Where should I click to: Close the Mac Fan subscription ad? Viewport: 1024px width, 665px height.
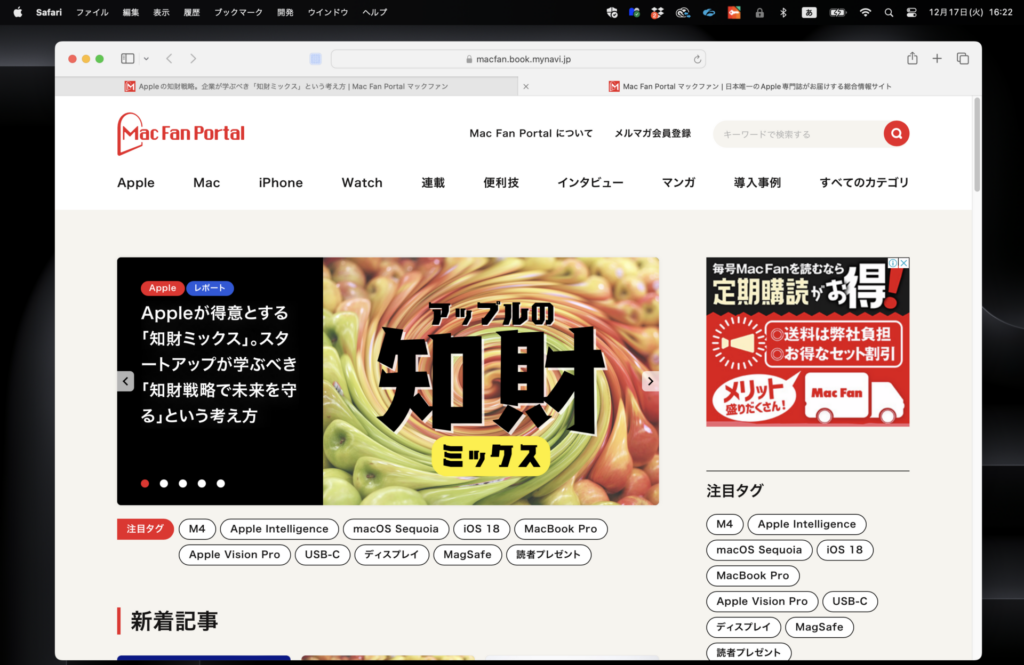[904, 263]
